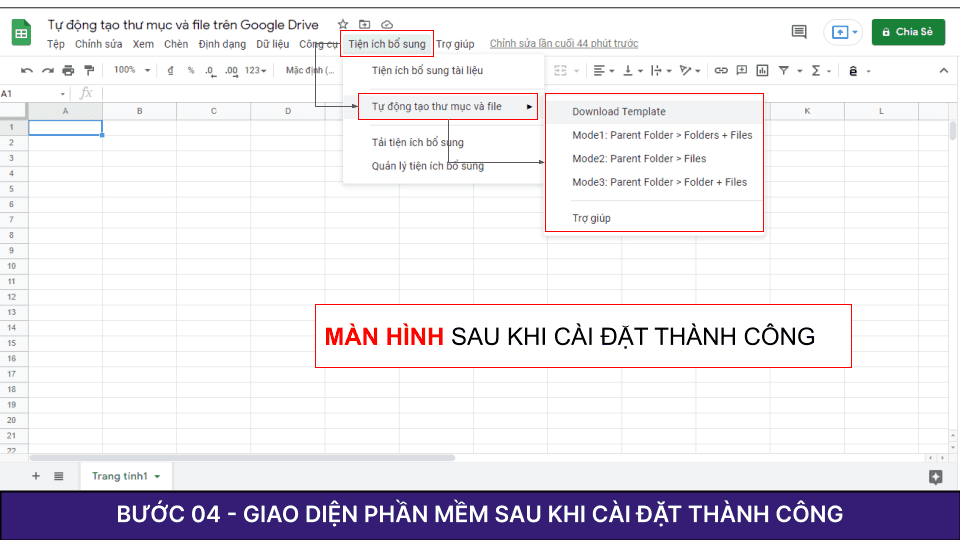
Task: Click the insert link icon
Action: point(721,71)
